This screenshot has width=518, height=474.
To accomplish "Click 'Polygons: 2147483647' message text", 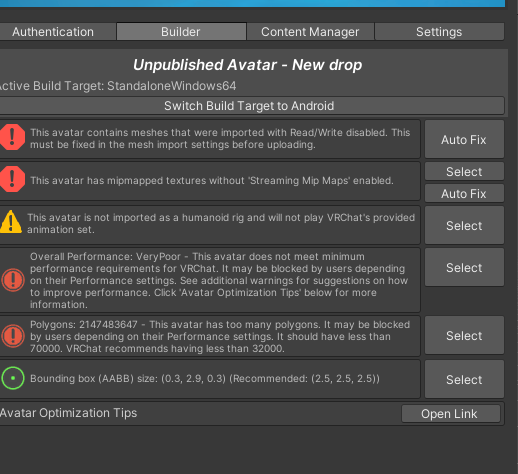I will pyautogui.click(x=220, y=336).
